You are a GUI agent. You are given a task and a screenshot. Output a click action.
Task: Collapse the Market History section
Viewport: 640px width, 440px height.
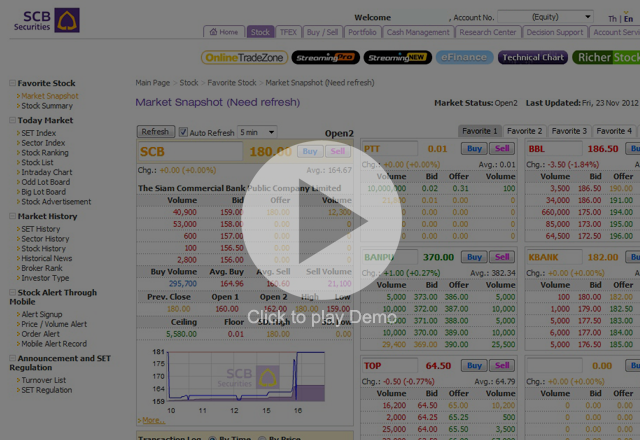tap(13, 216)
